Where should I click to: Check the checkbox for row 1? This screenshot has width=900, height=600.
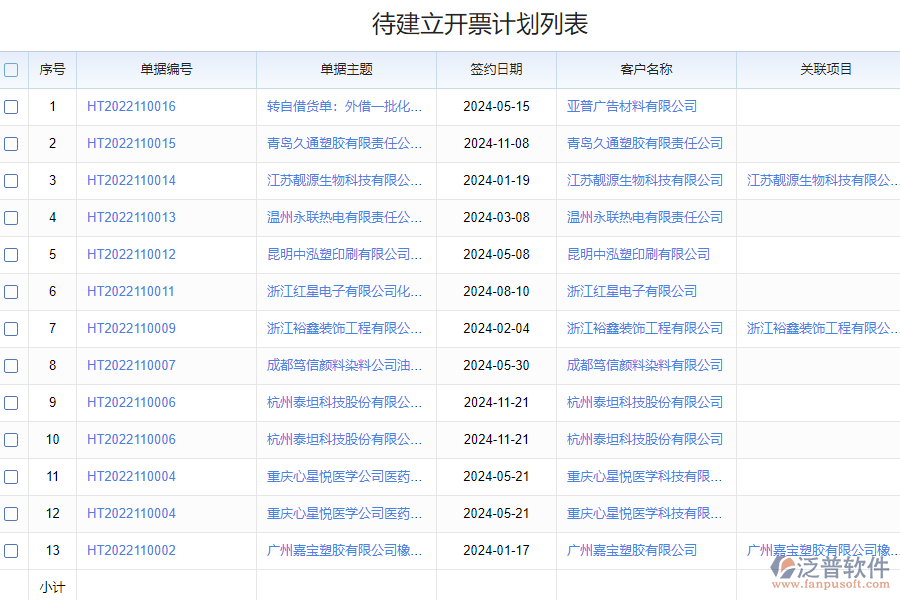click(x=11, y=106)
